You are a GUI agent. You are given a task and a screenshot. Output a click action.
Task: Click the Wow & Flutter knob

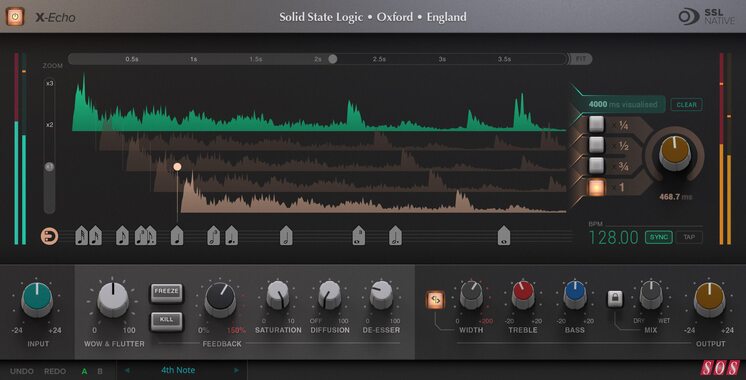click(113, 300)
